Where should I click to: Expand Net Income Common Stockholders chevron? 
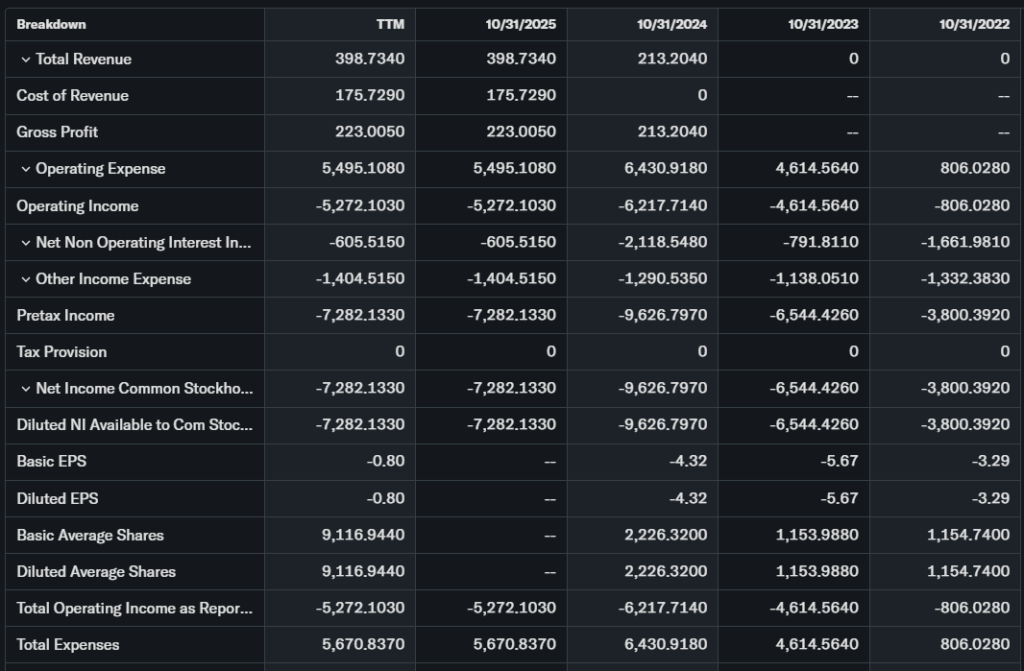[25, 389]
